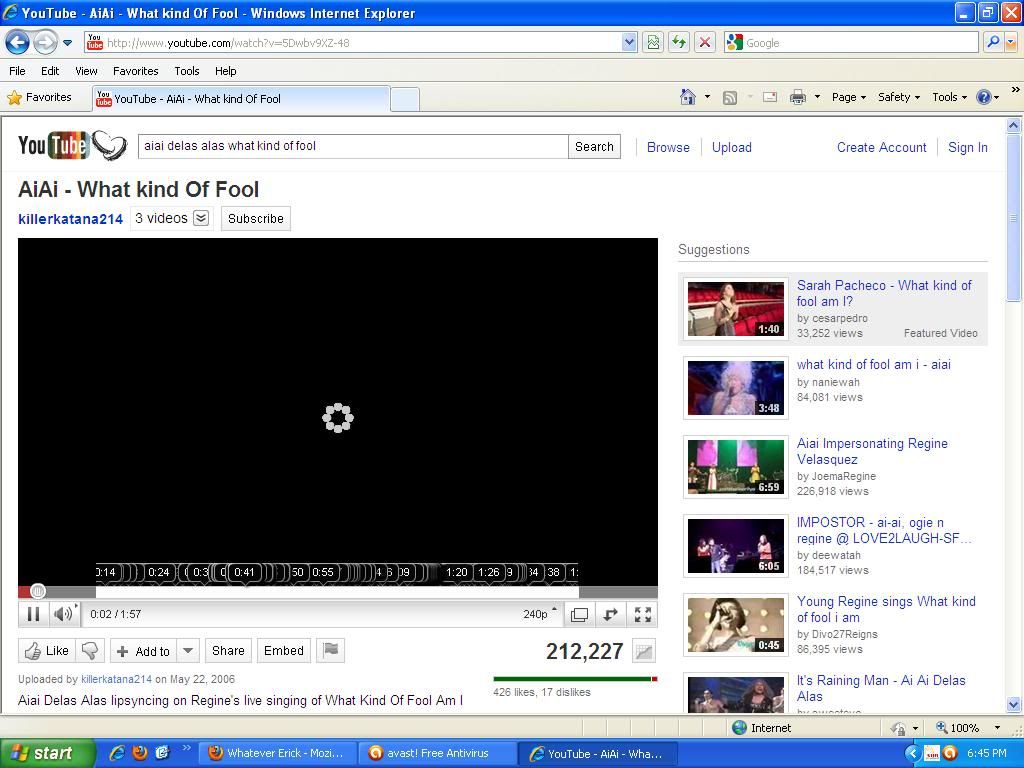This screenshot has height=768, width=1024.
Task: Open the Share options
Action: click(x=228, y=650)
